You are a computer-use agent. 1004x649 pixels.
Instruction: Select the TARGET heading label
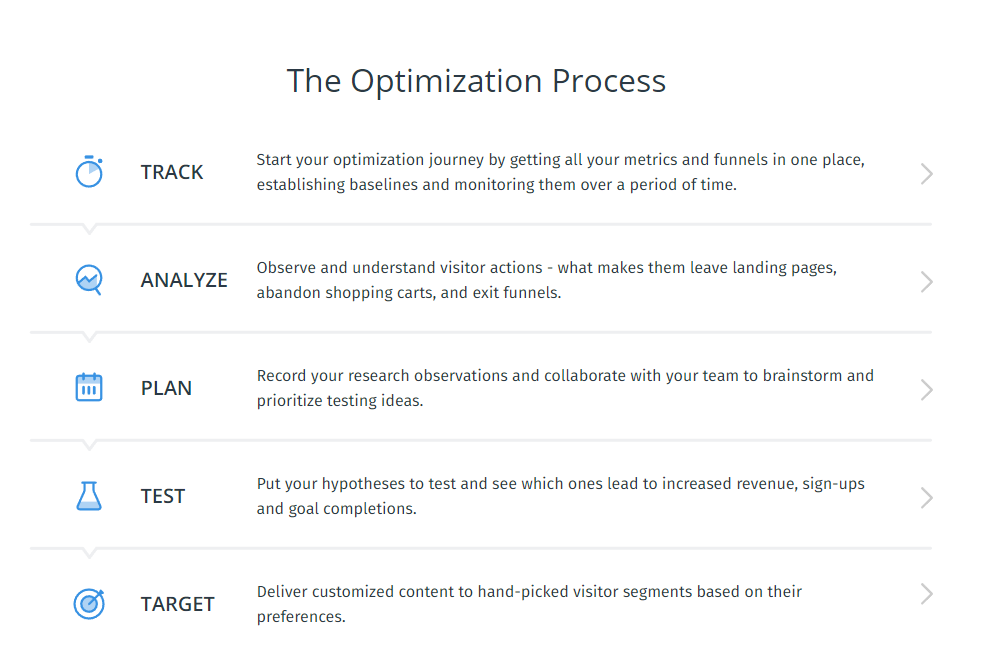coord(177,604)
